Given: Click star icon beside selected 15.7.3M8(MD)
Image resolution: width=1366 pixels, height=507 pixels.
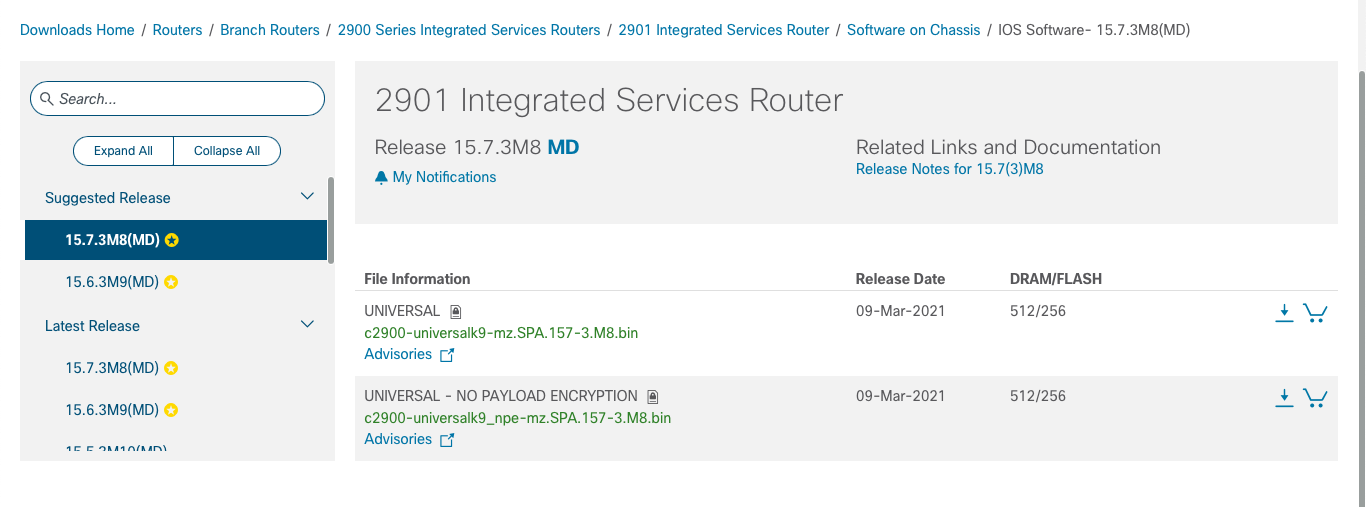Looking at the screenshot, I should coord(172,240).
